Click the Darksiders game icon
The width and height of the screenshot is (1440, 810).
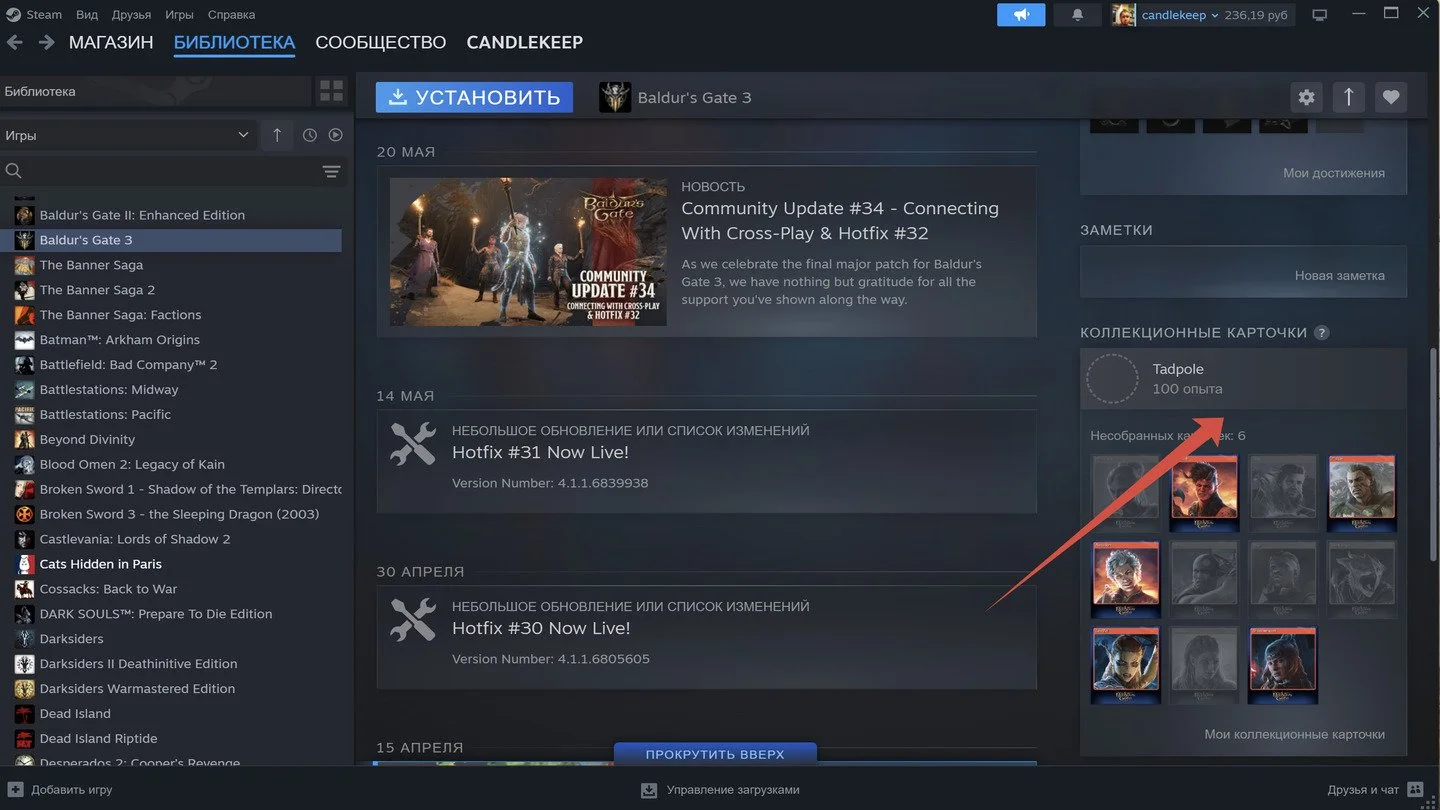[x=24, y=639]
